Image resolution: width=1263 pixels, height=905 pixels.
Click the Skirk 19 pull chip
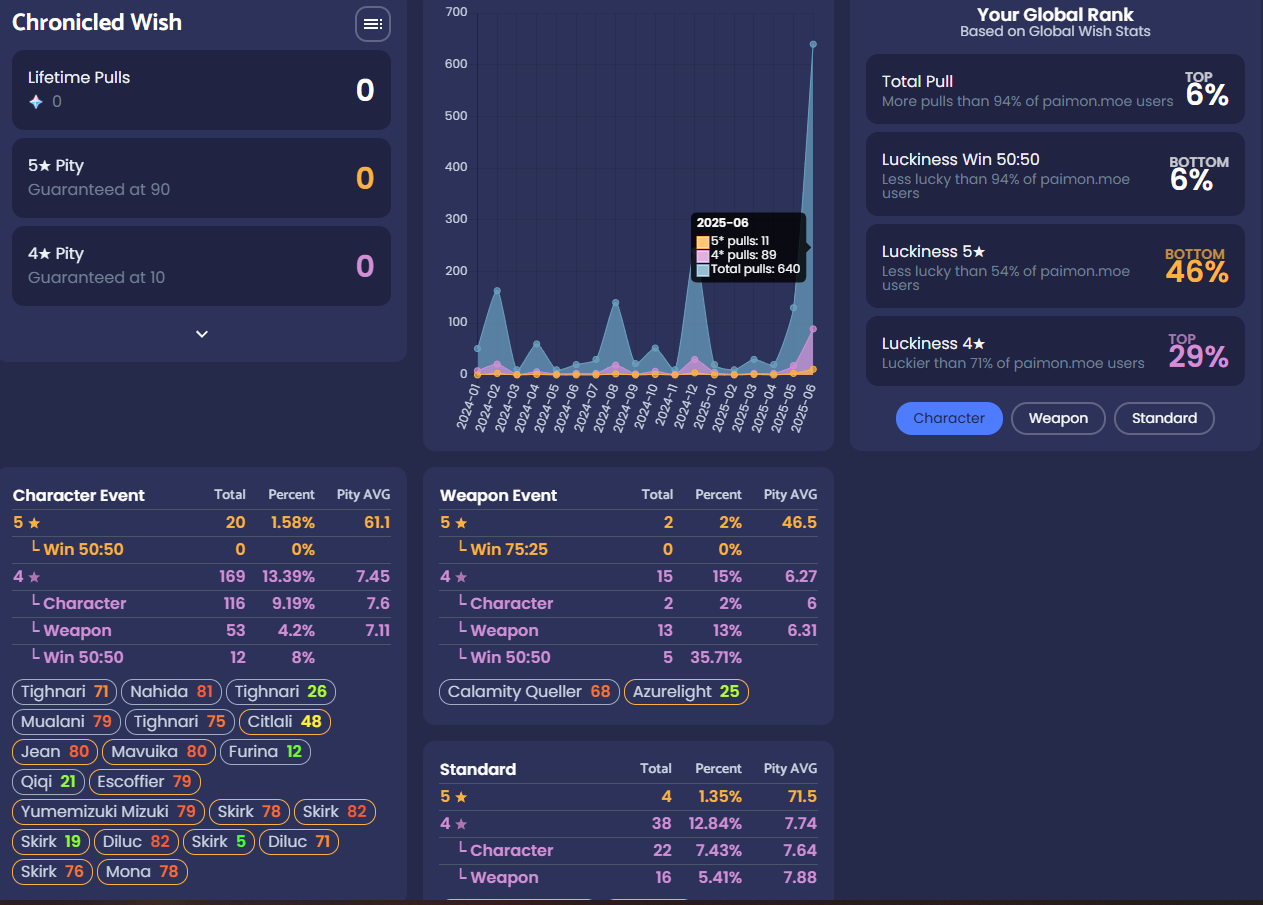[51, 842]
